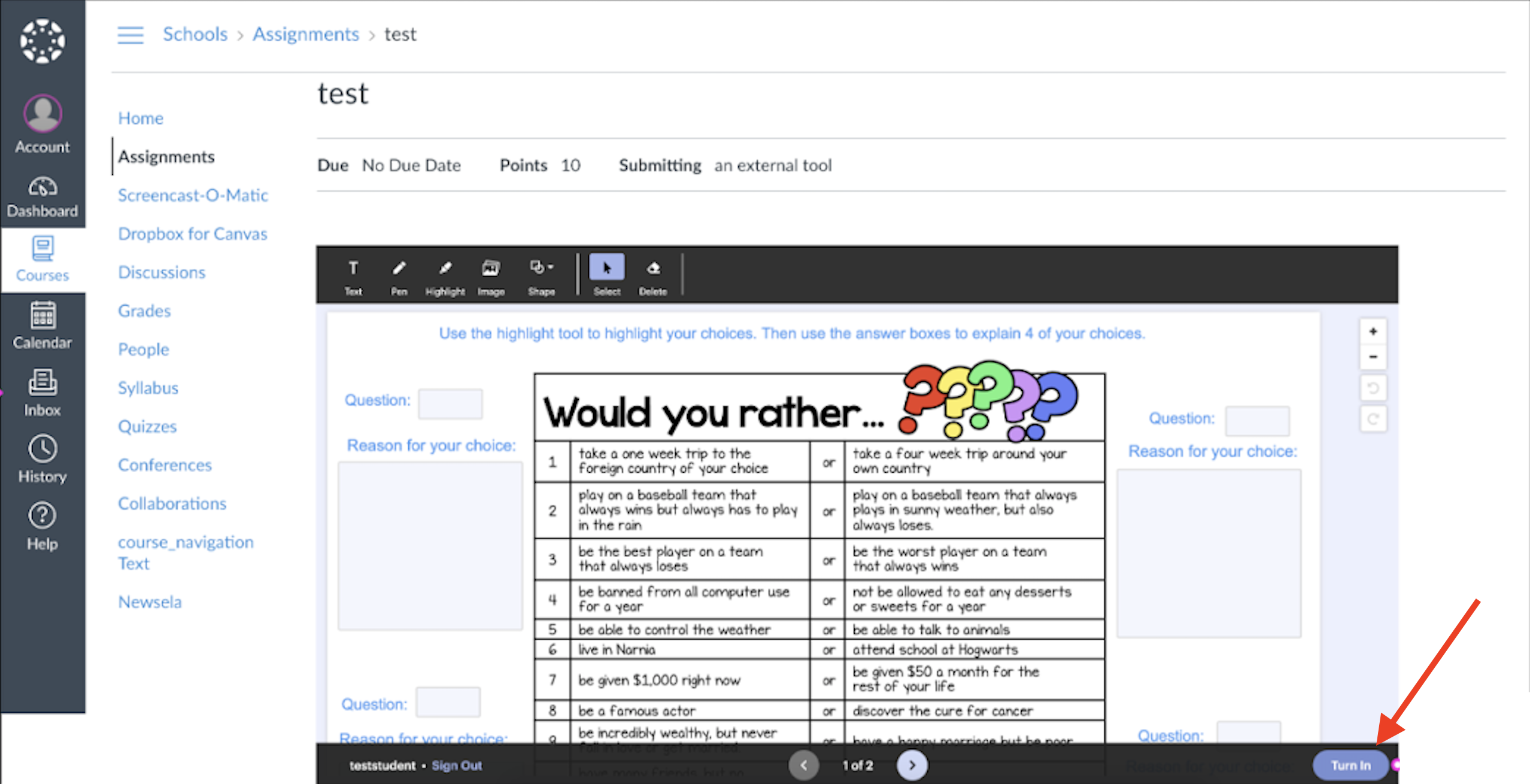1530x784 pixels.
Task: Click the '1 of 2' page indicator
Action: pyautogui.click(x=858, y=765)
